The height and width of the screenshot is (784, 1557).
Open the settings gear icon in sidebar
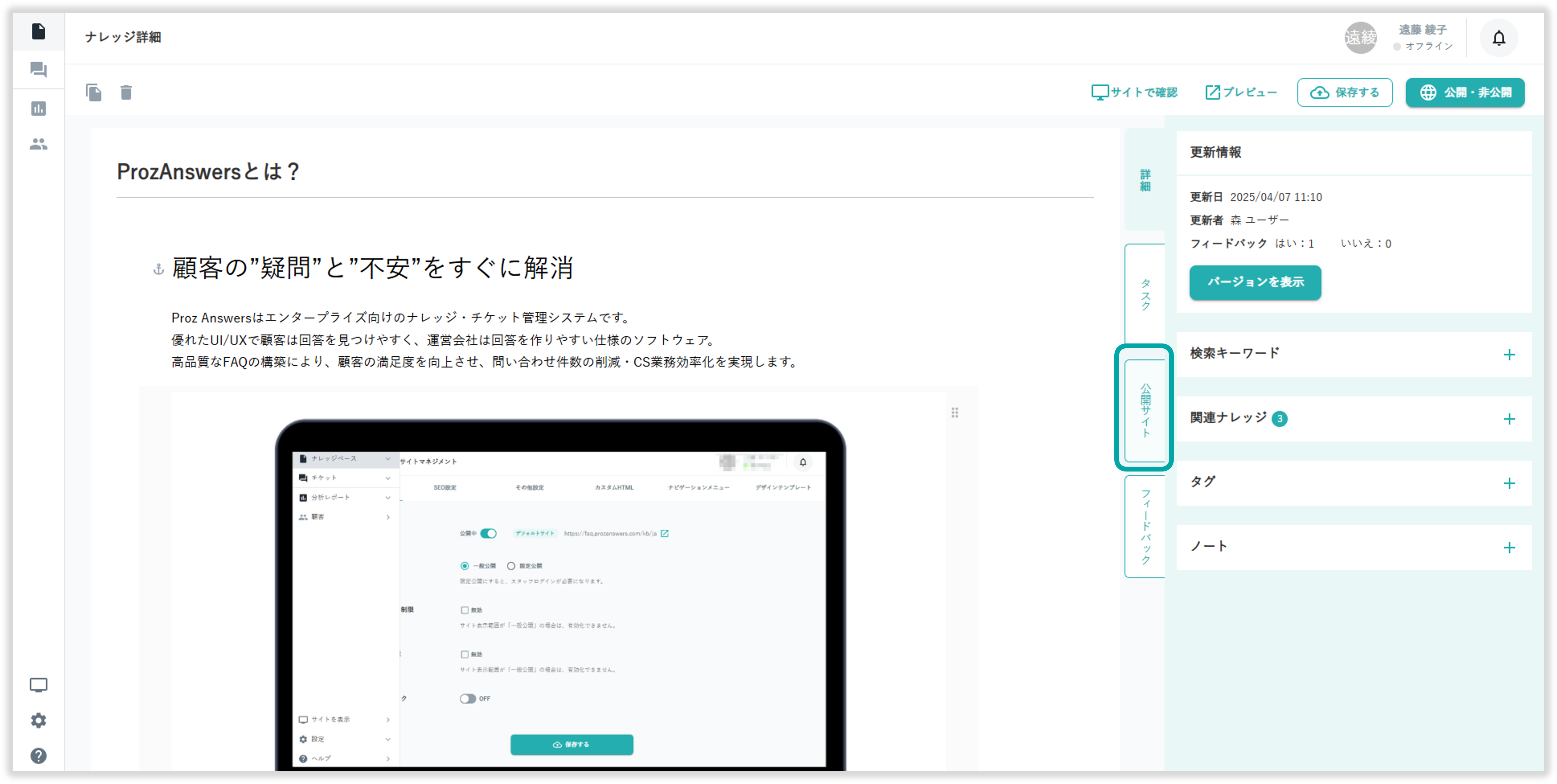click(x=38, y=721)
